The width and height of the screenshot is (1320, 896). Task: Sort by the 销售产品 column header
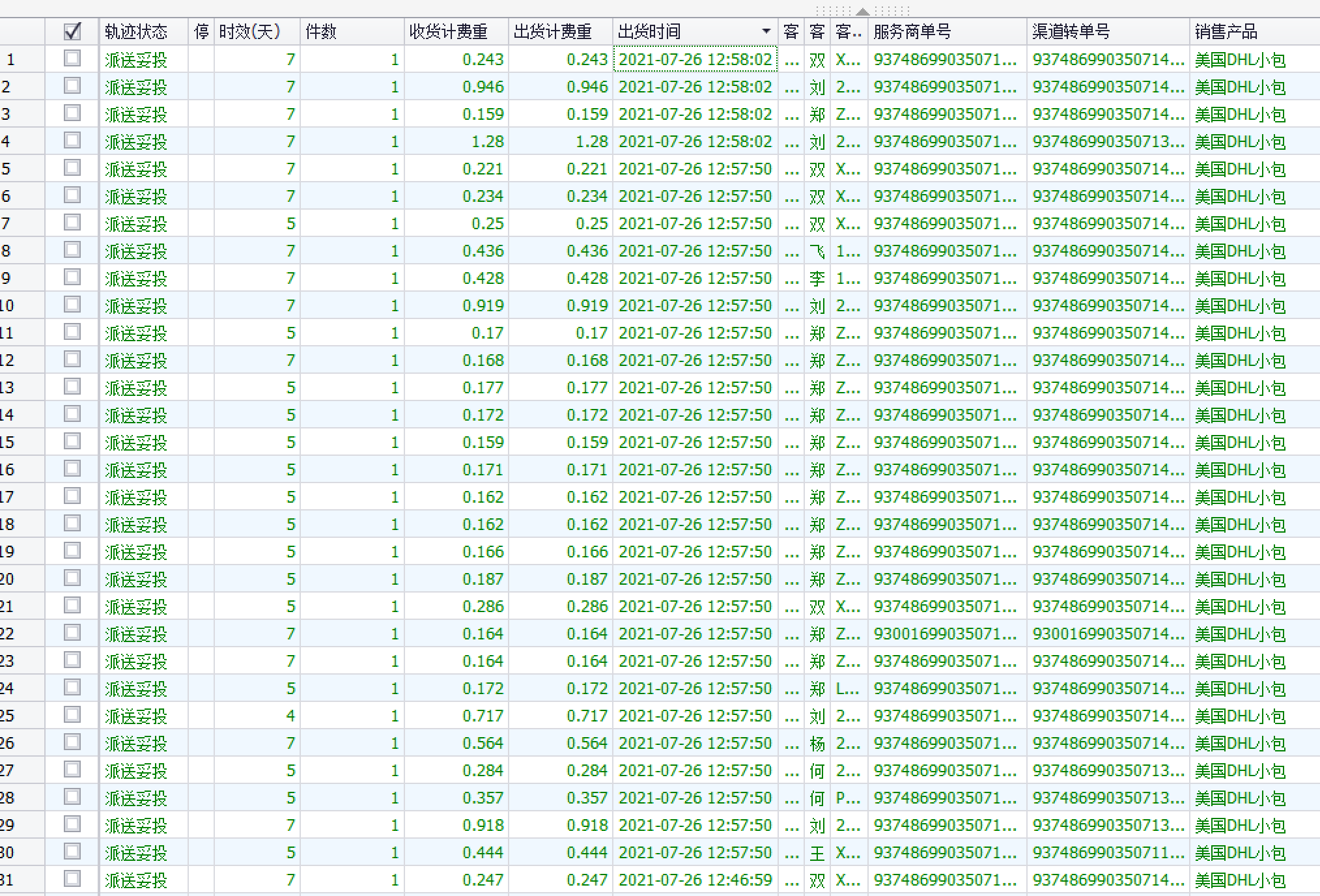(x=1254, y=31)
